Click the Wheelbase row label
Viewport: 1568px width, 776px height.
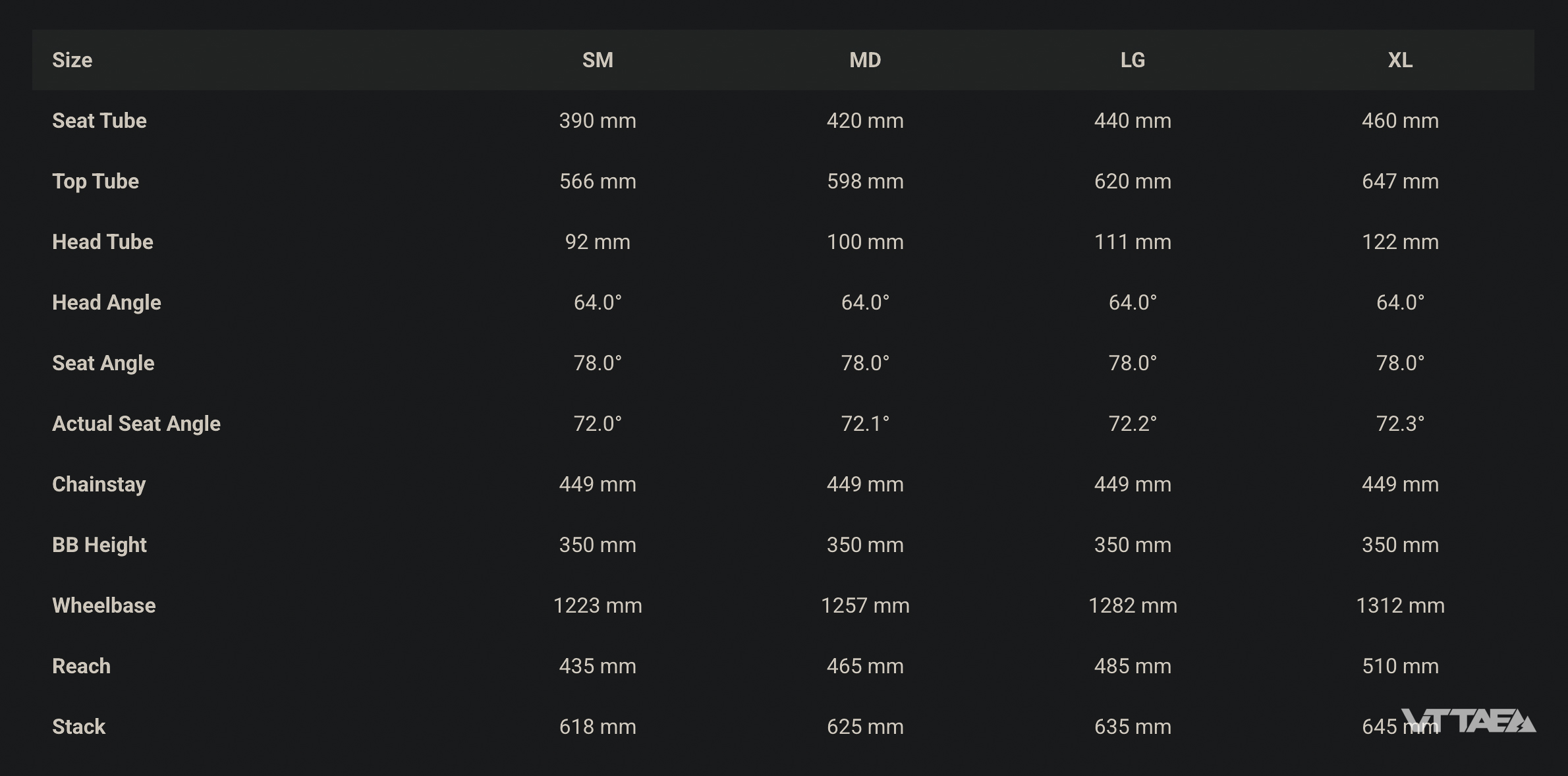pyautogui.click(x=104, y=605)
